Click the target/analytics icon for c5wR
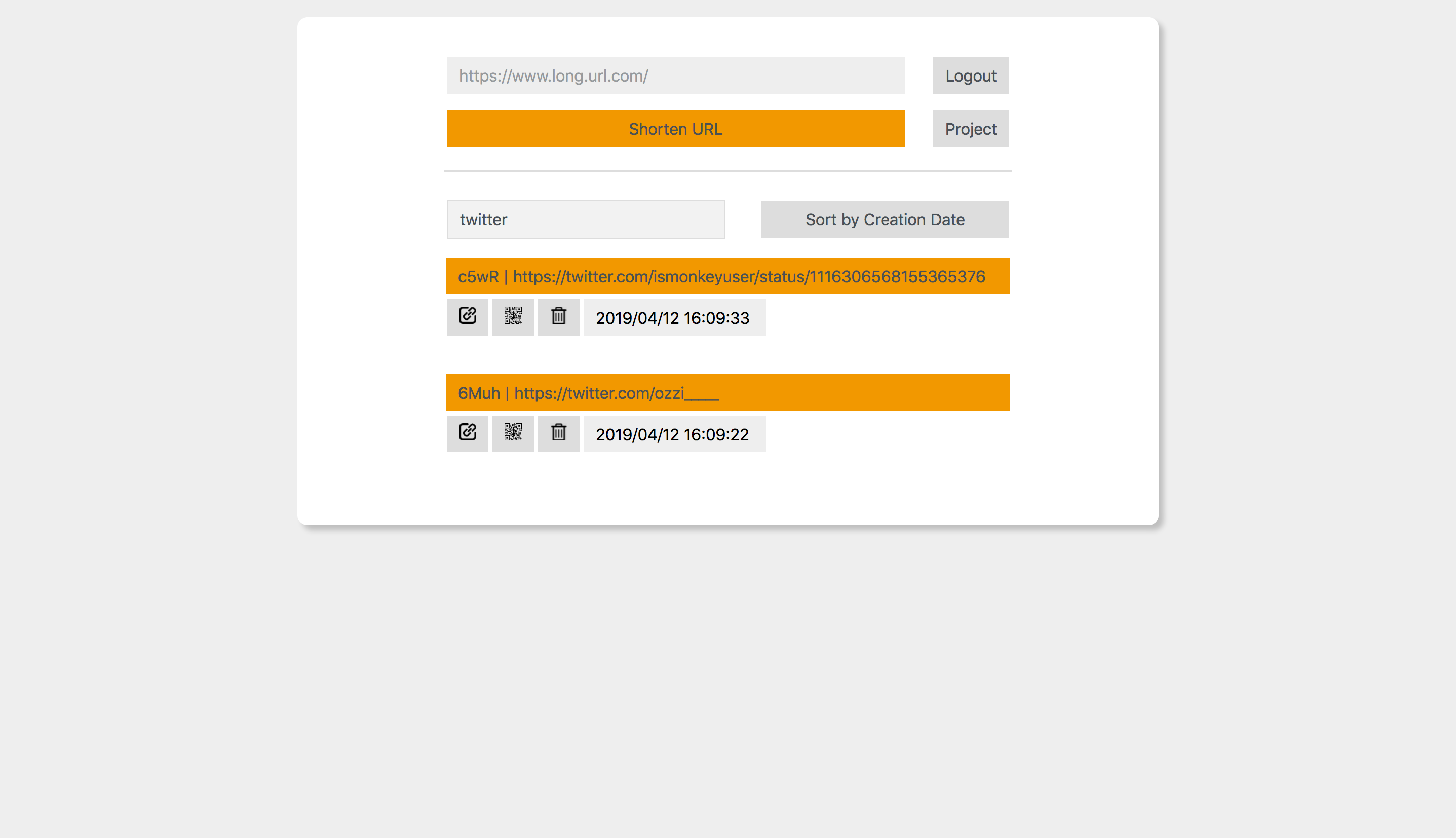Viewport: 1456px width, 838px height. tap(466, 317)
